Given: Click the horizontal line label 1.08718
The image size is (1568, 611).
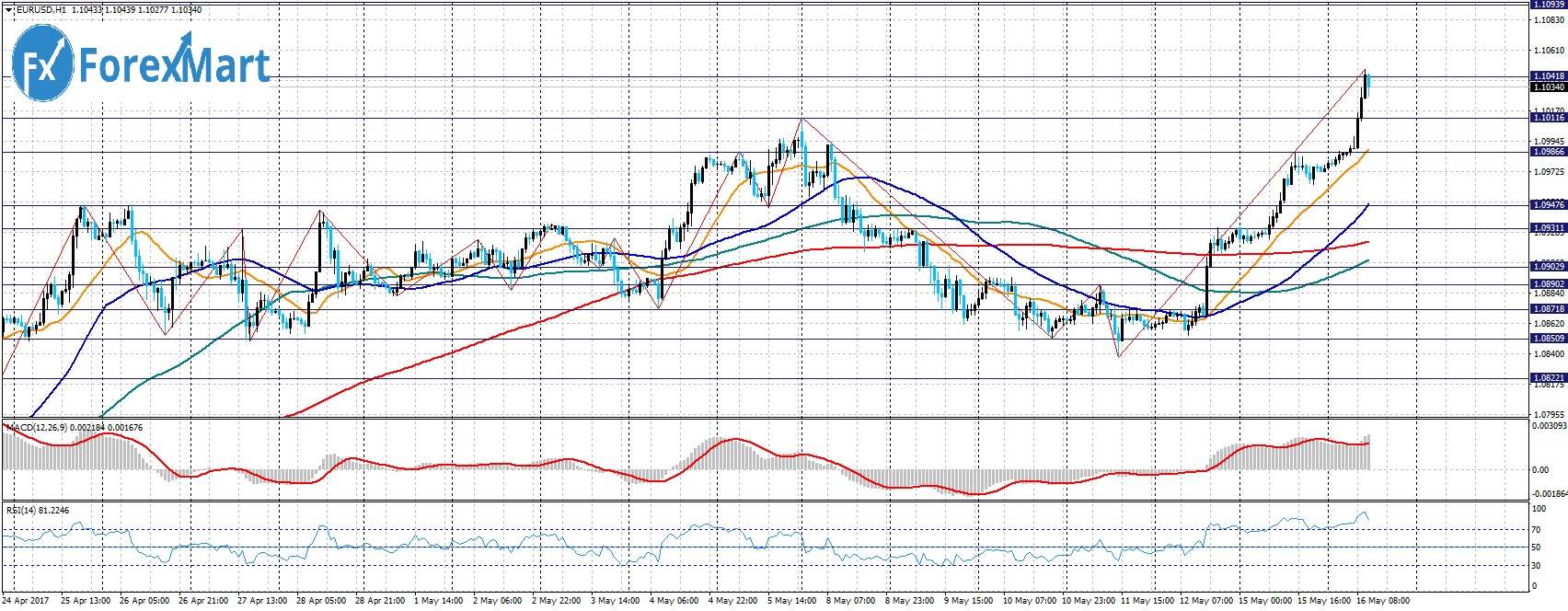Looking at the screenshot, I should coord(1548,309).
